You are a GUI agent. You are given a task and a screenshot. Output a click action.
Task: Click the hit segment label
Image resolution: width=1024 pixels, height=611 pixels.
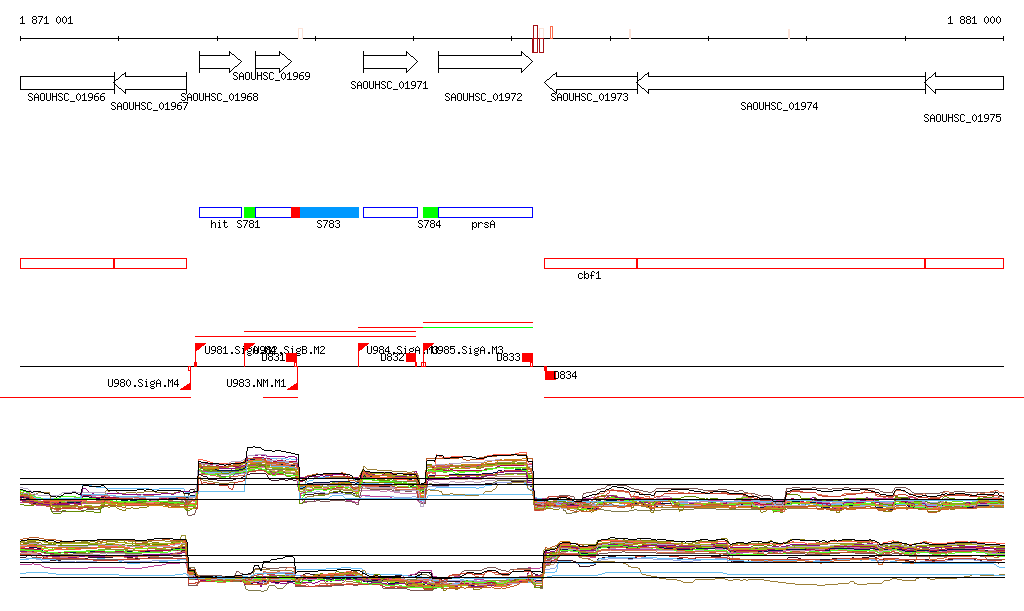219,225
